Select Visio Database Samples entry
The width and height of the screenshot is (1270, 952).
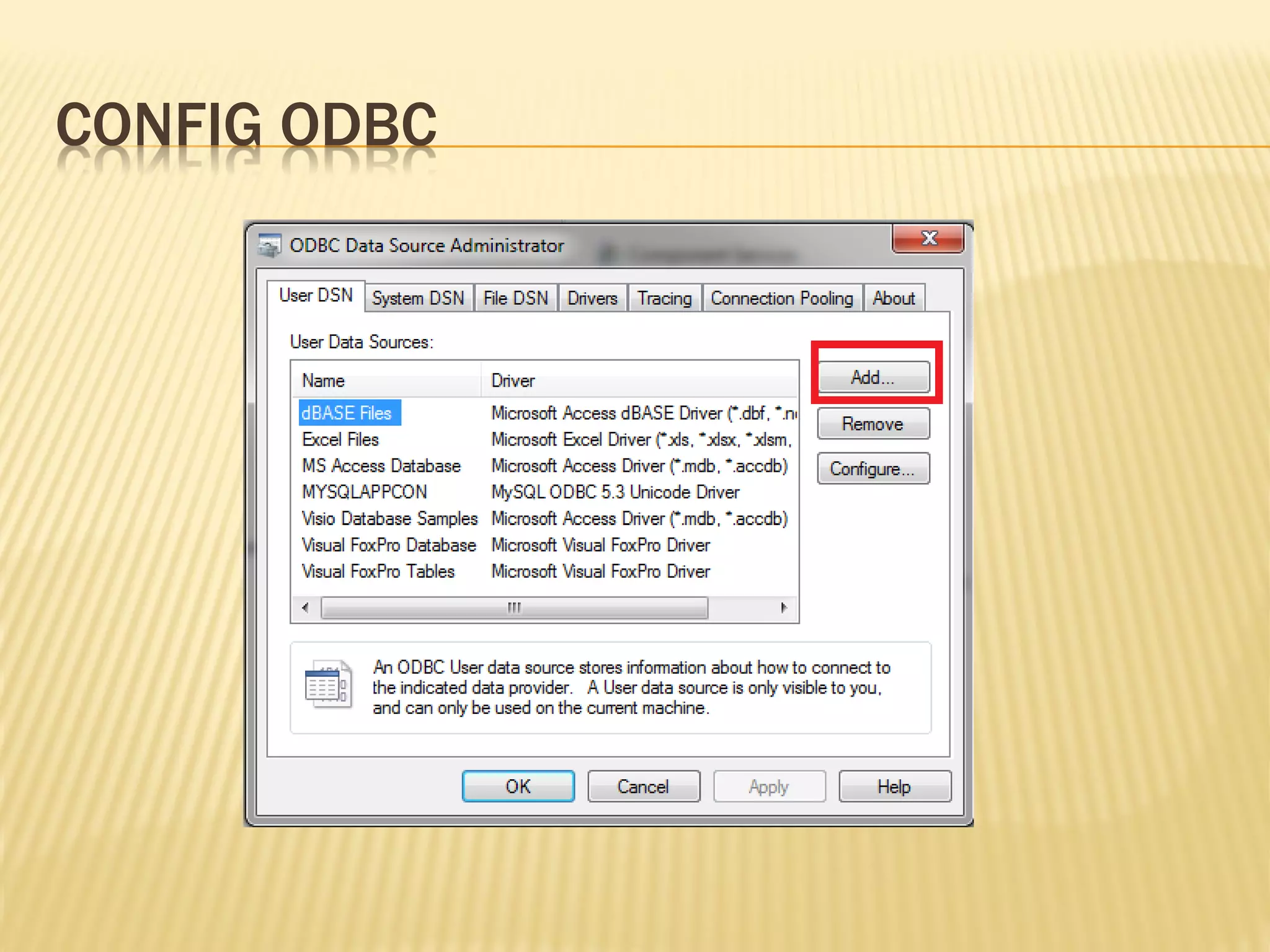coord(389,518)
